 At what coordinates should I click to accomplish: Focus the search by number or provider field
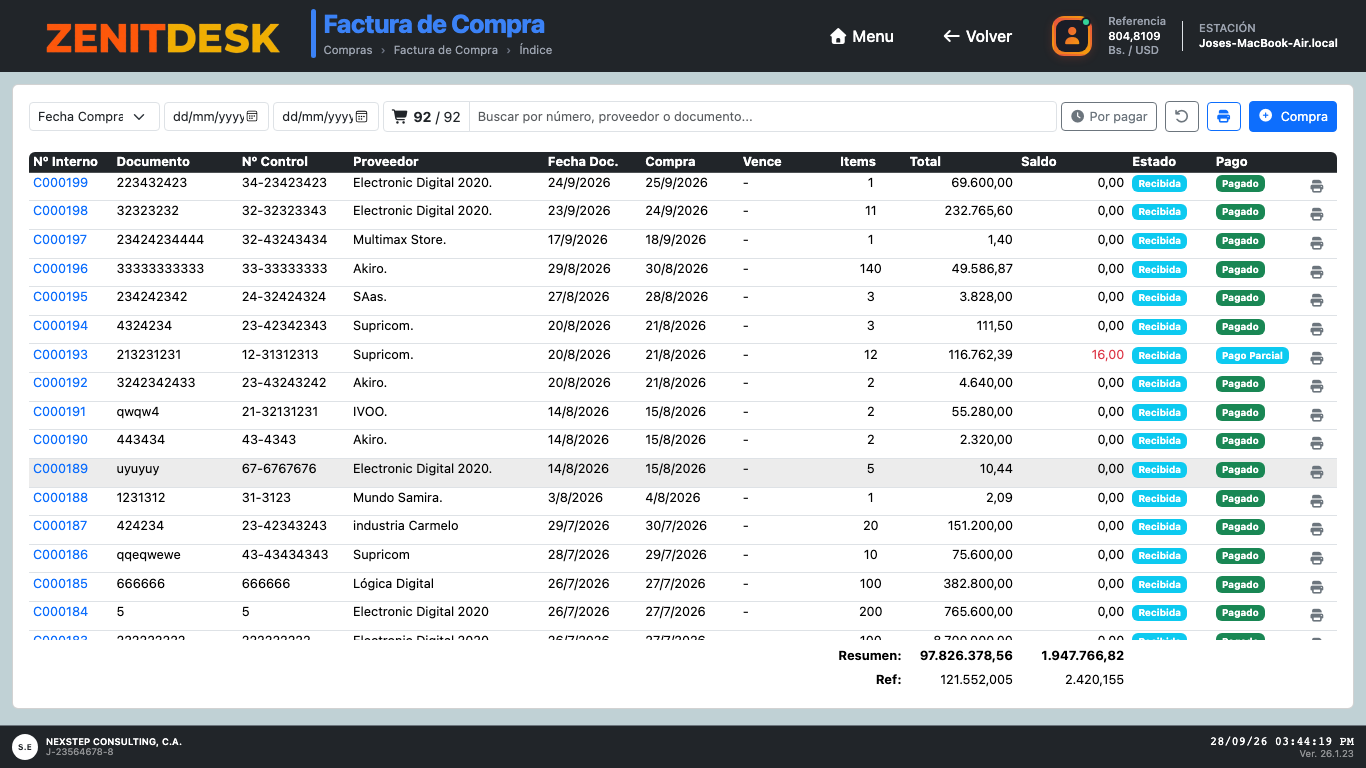click(763, 117)
